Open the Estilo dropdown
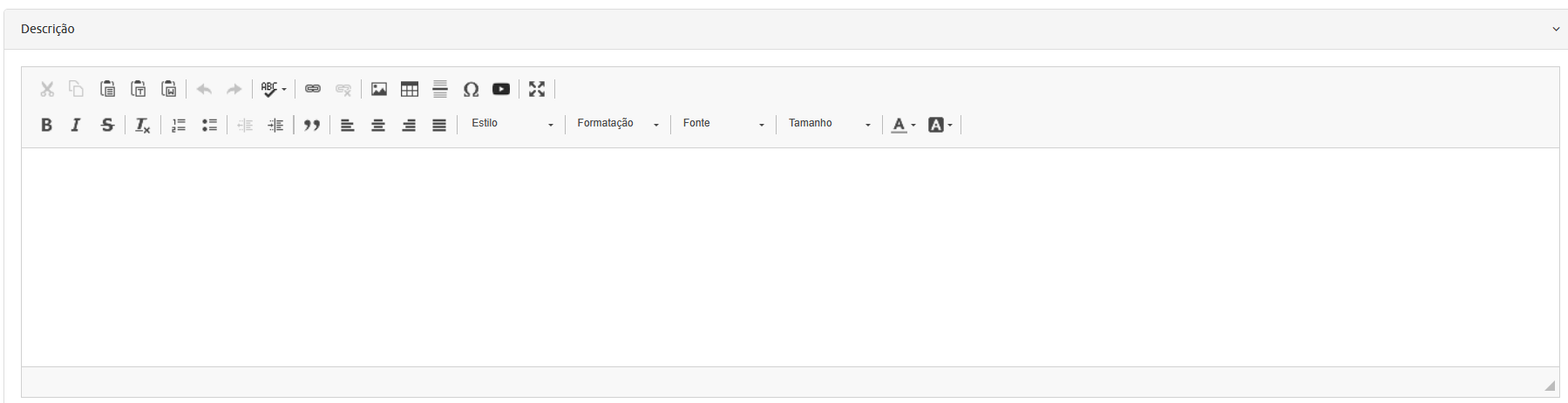Image resolution: width=1568 pixels, height=403 pixels. click(x=512, y=124)
